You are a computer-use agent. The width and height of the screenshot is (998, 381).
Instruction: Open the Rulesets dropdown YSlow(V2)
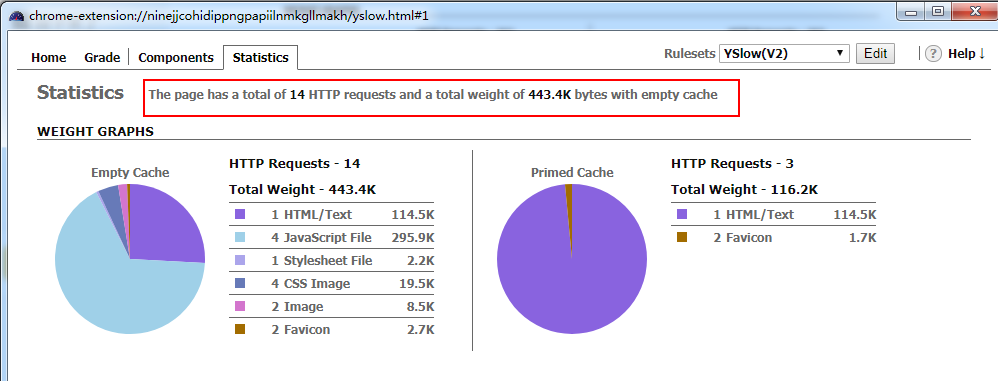tap(784, 53)
